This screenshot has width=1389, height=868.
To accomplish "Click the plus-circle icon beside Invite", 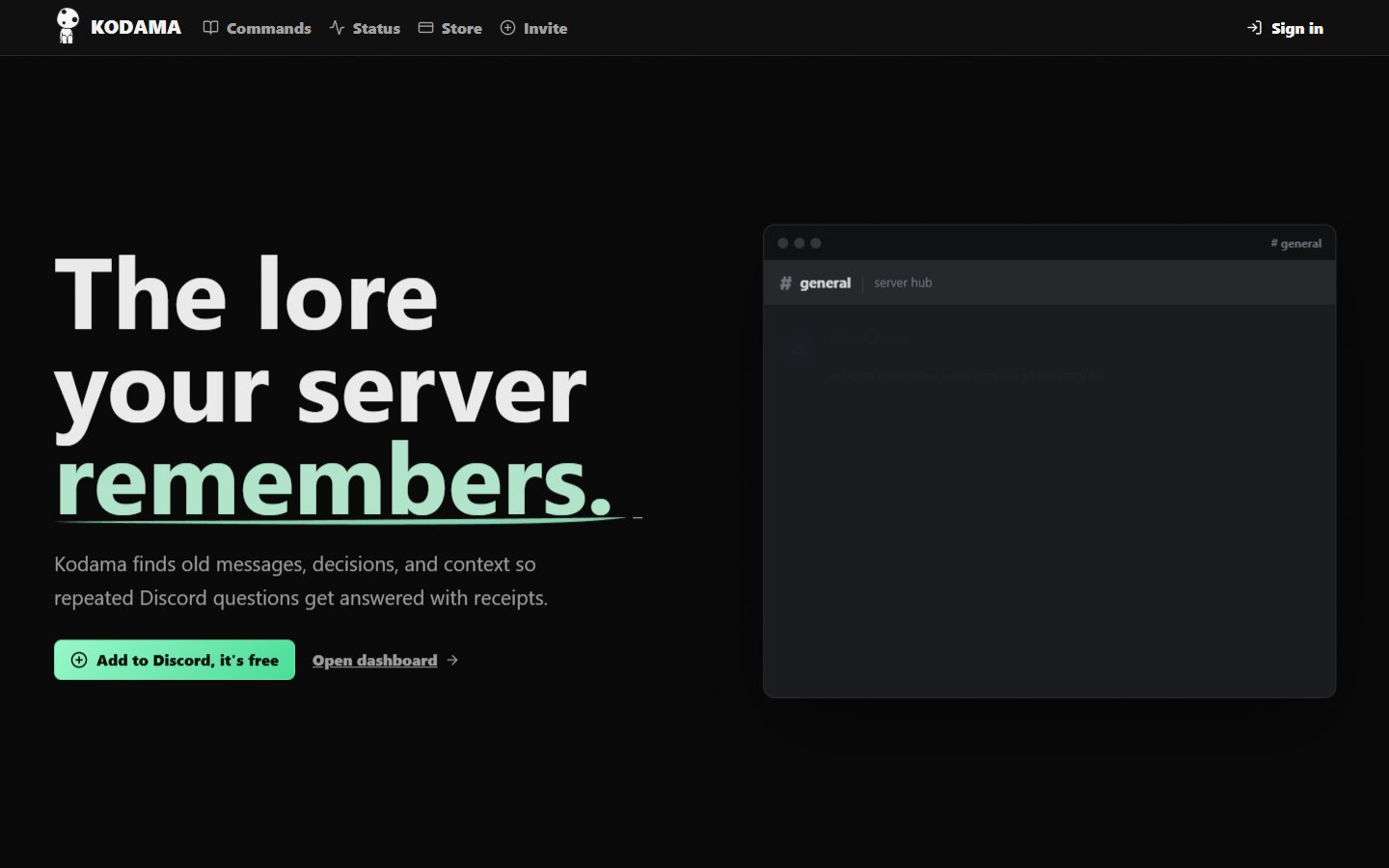I will (507, 28).
